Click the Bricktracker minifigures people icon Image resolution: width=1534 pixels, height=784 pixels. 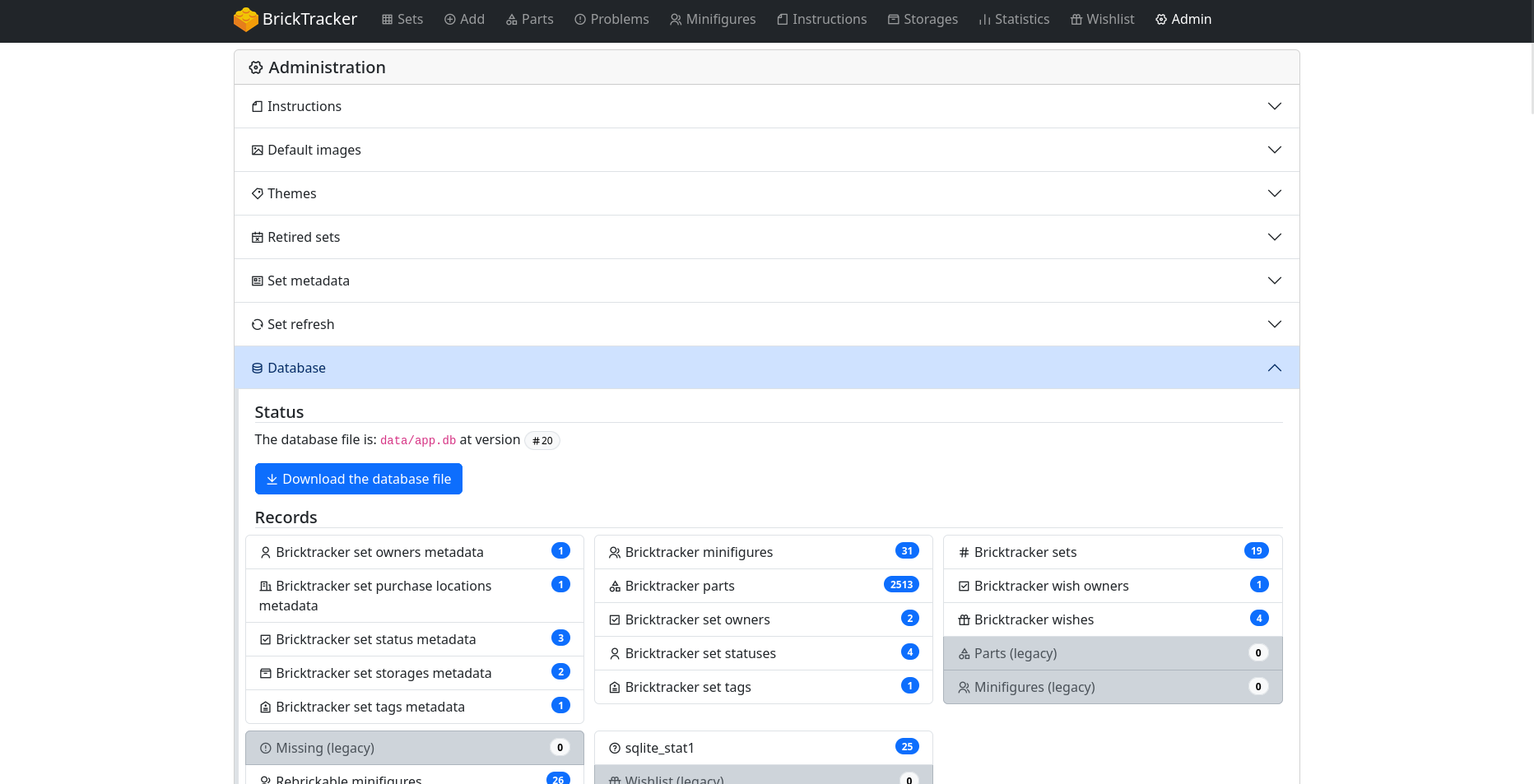click(614, 553)
